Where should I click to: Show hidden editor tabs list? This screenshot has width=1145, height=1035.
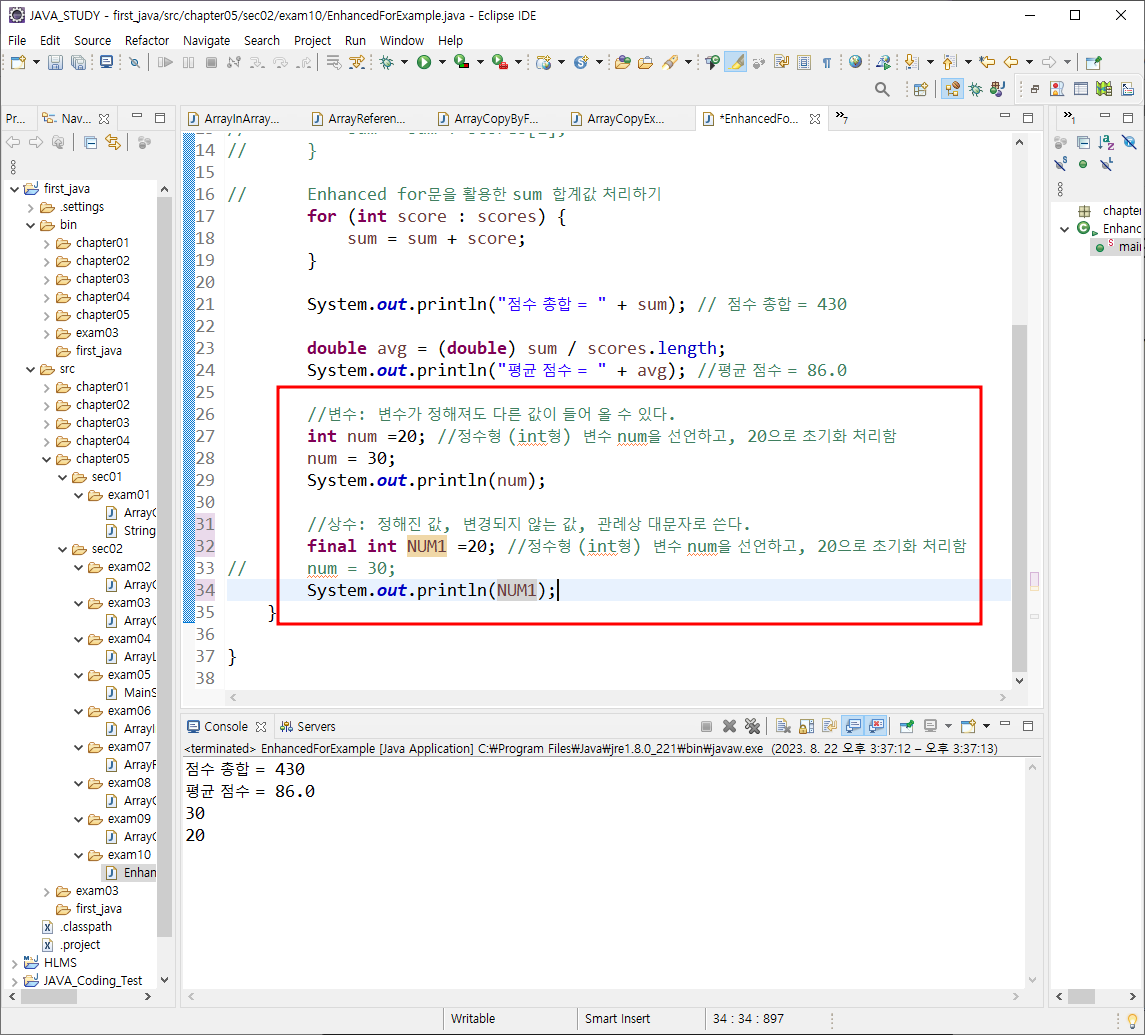tap(841, 118)
